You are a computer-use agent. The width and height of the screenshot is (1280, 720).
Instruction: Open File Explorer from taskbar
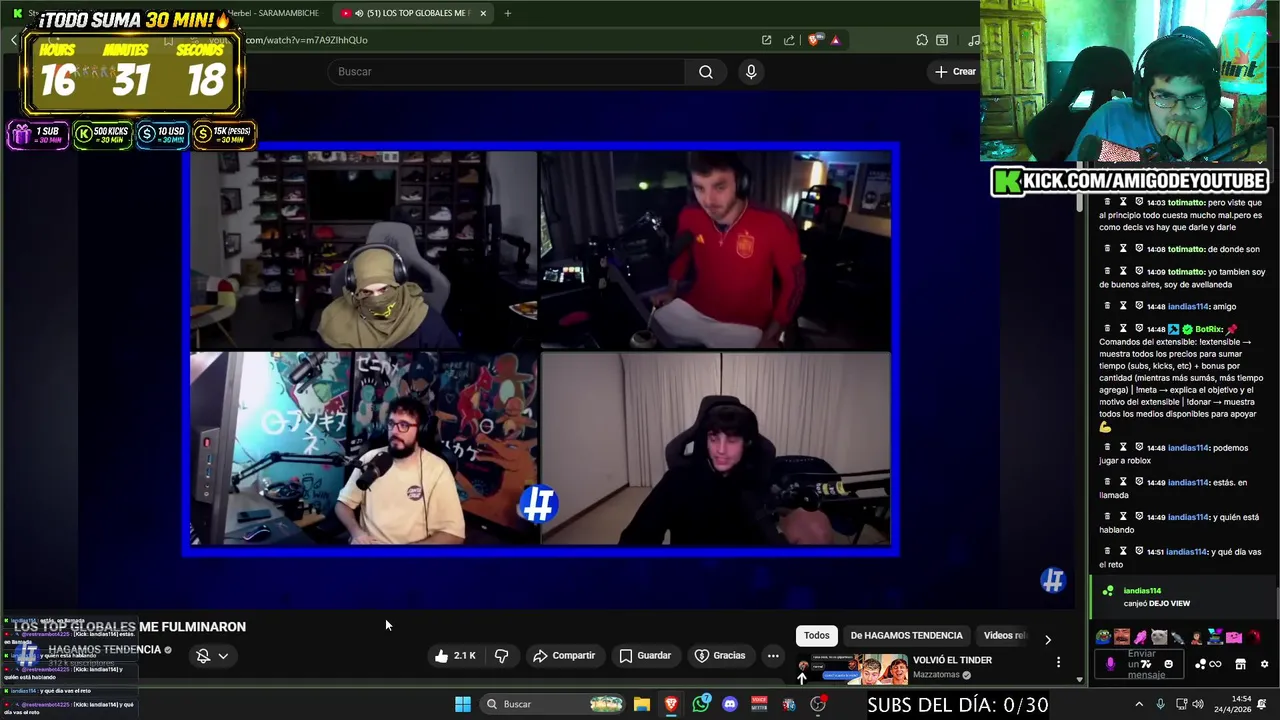tap(642, 704)
